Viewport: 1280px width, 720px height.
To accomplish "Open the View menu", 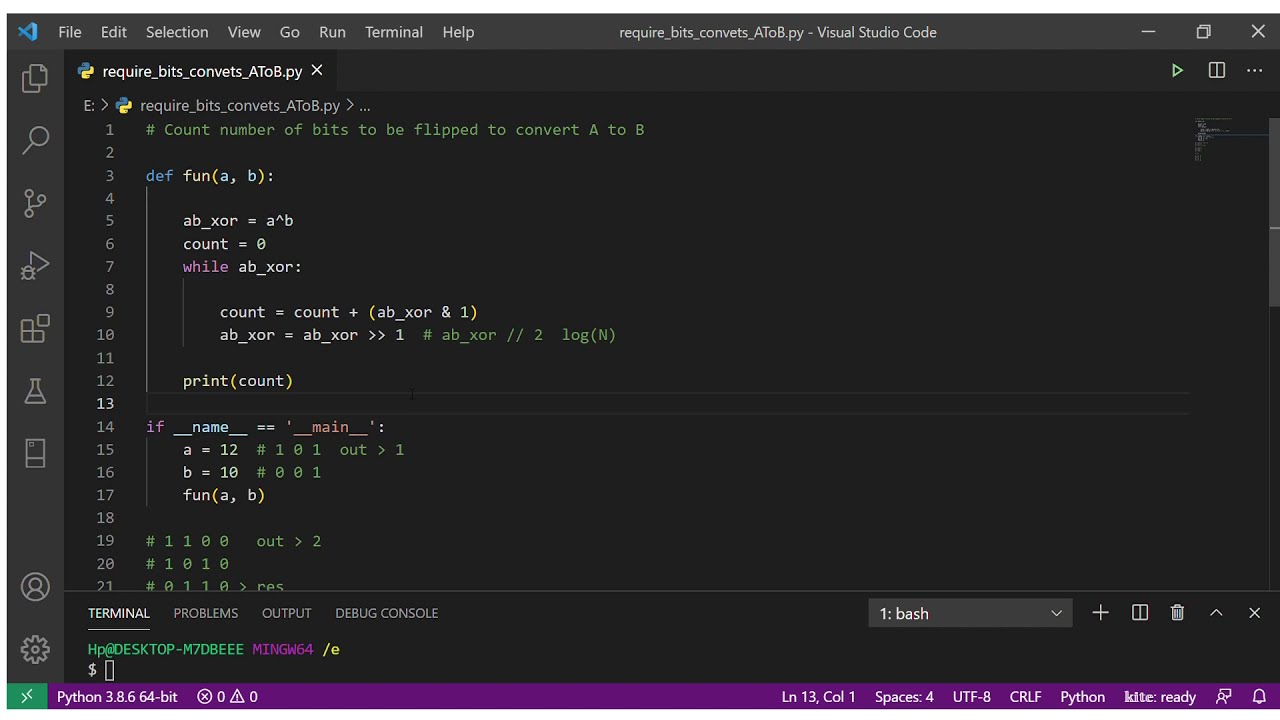I will pos(244,32).
